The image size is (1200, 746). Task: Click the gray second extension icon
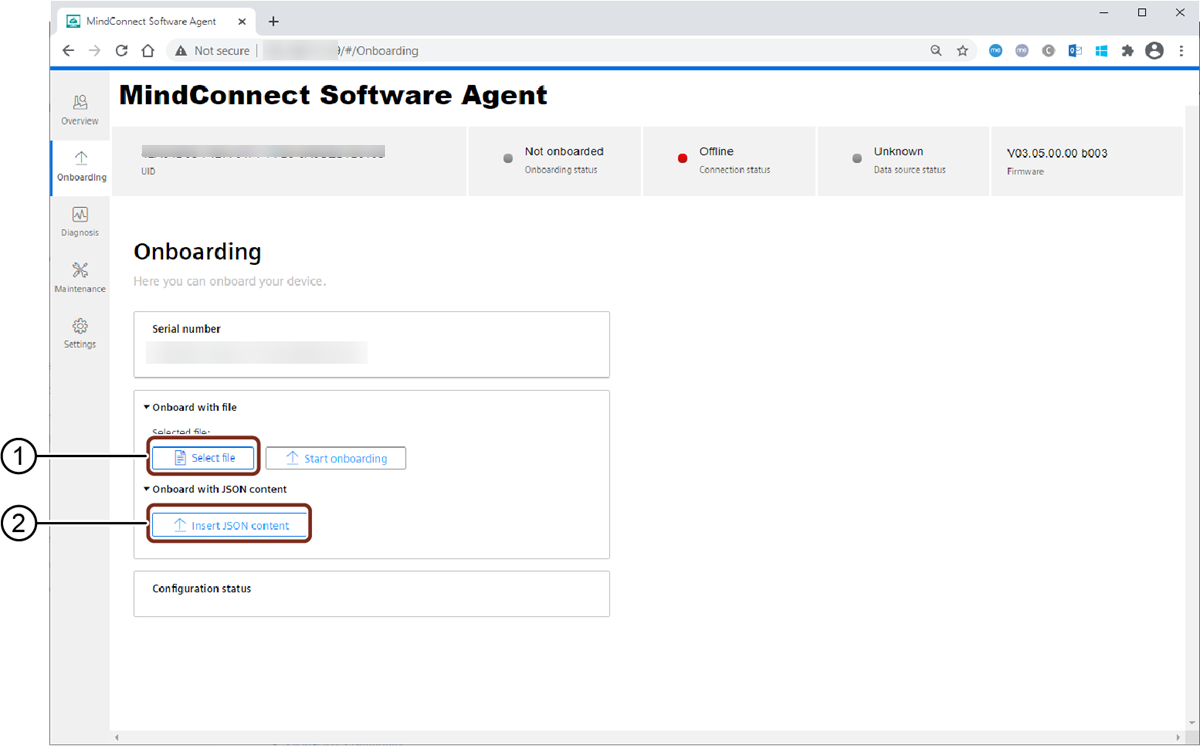tap(1021, 50)
